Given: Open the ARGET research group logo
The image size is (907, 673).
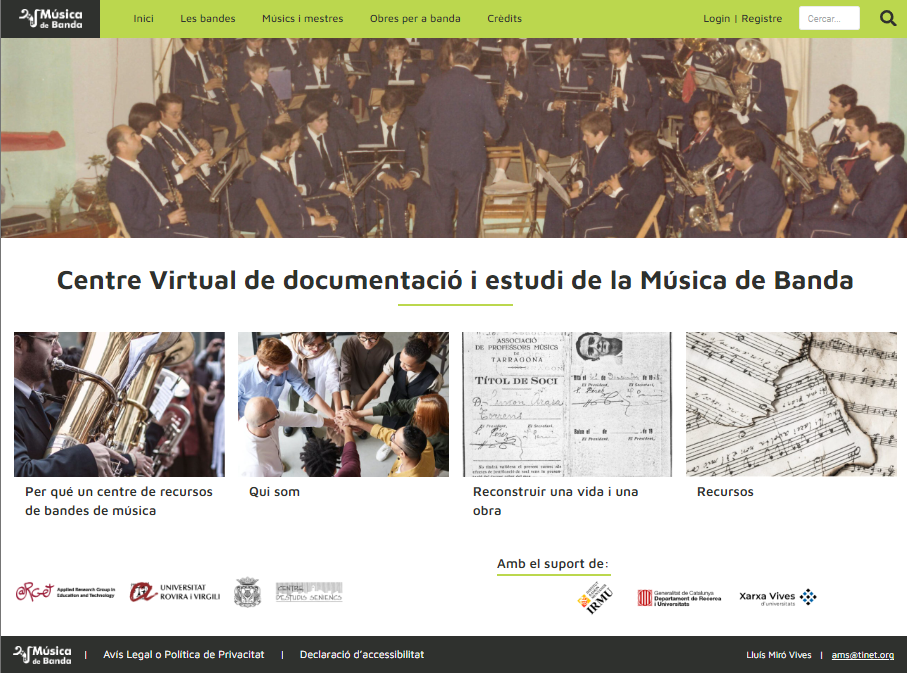Looking at the screenshot, I should point(65,592).
